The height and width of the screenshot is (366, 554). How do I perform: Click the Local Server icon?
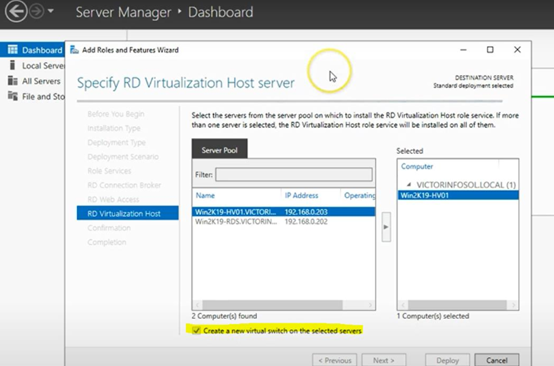point(12,65)
